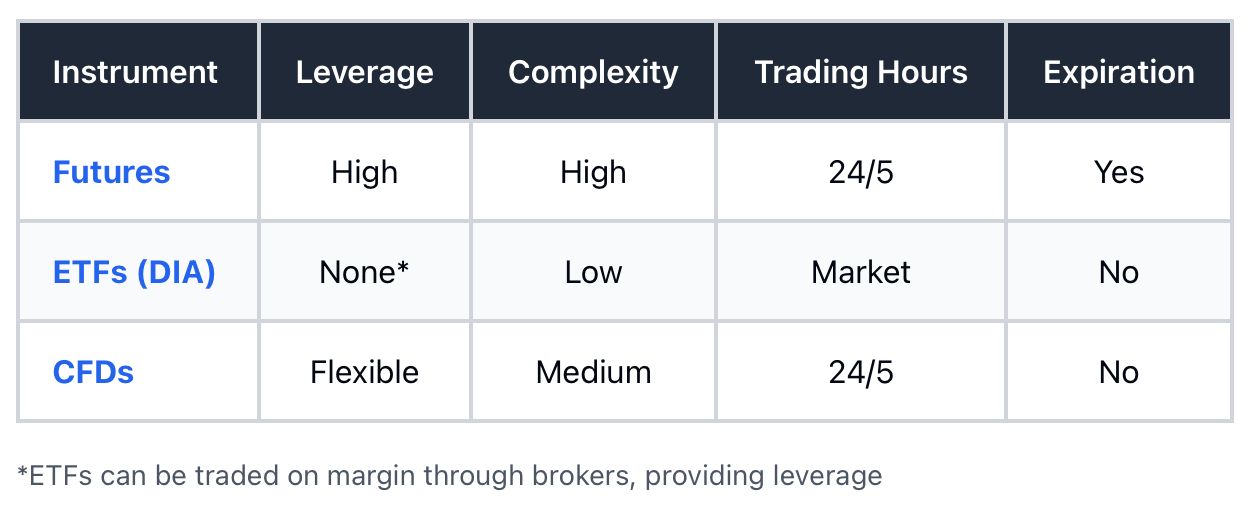Click the CFDs complexity cell 'Medium'
This screenshot has height=517, width=1257.
click(x=593, y=372)
